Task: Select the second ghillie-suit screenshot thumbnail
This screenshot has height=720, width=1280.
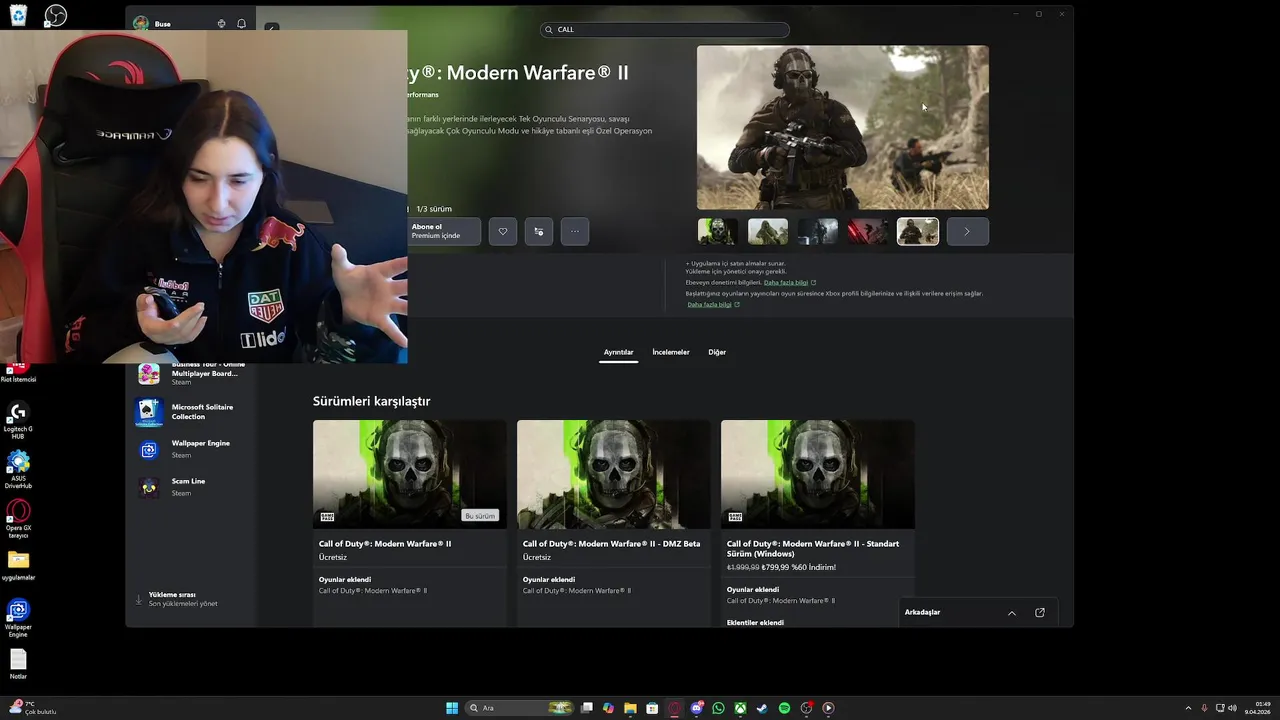Action: 768,231
